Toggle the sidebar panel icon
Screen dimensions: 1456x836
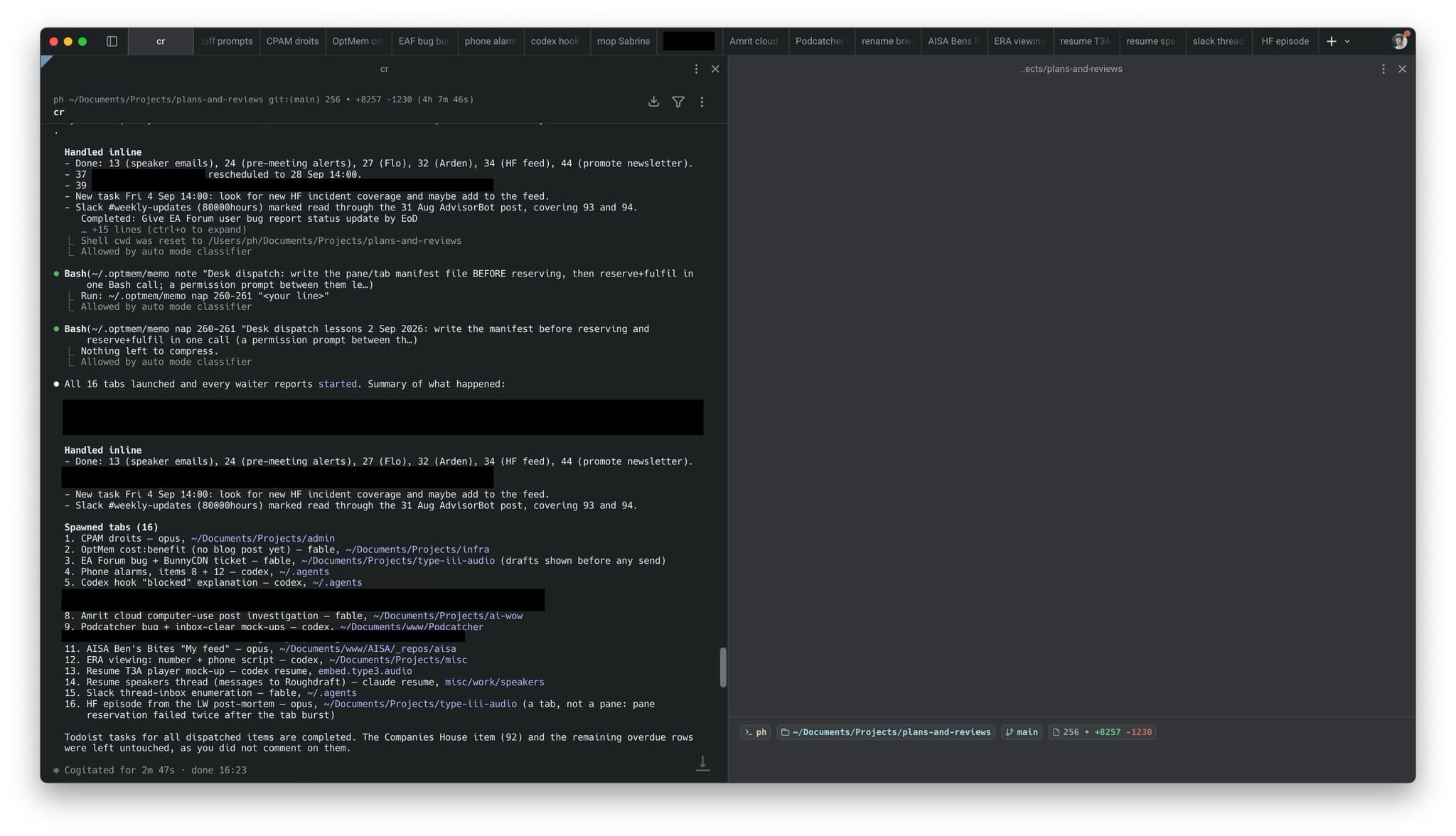[x=112, y=41]
